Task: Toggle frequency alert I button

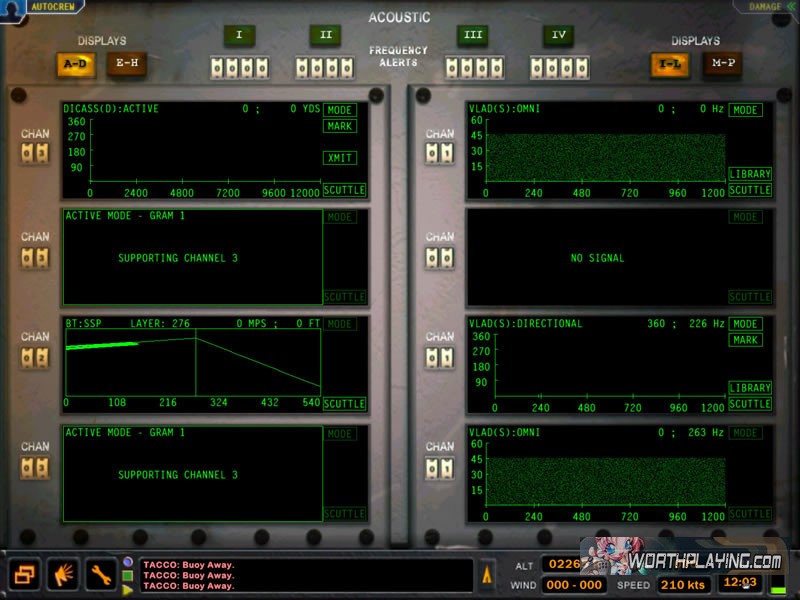Action: [x=239, y=36]
